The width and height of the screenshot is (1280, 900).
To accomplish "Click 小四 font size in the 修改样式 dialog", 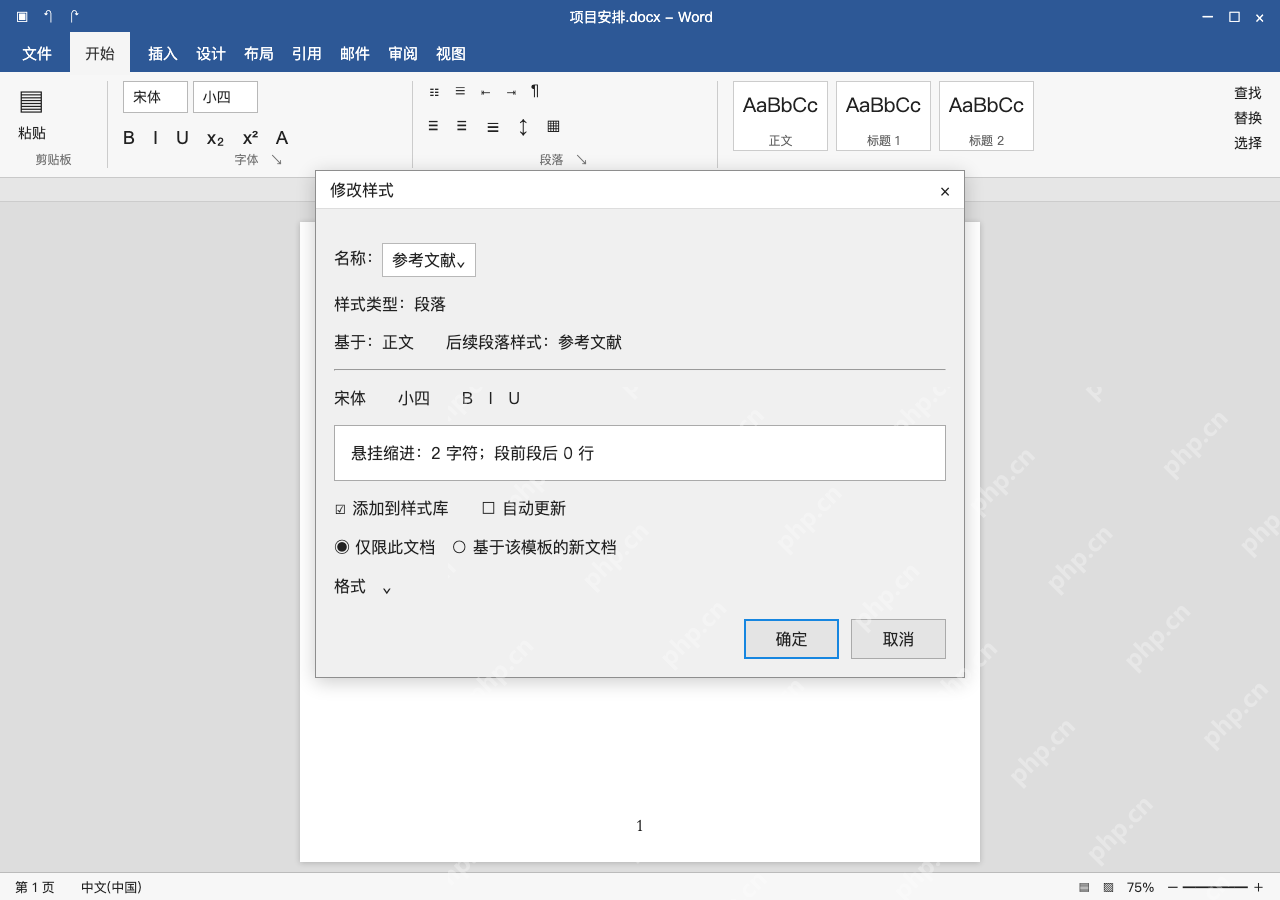I will coord(414,398).
